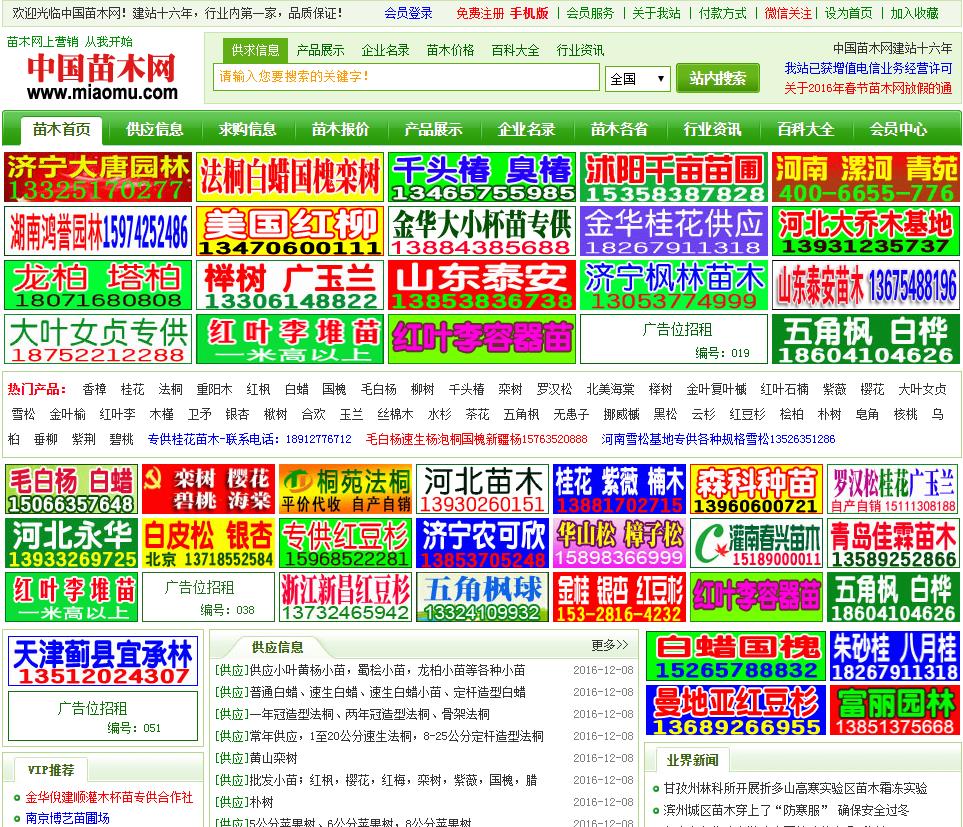Viewport: 963px width, 827px height.
Task: Click the 红豆杉 hot product link
Action: tap(747, 414)
